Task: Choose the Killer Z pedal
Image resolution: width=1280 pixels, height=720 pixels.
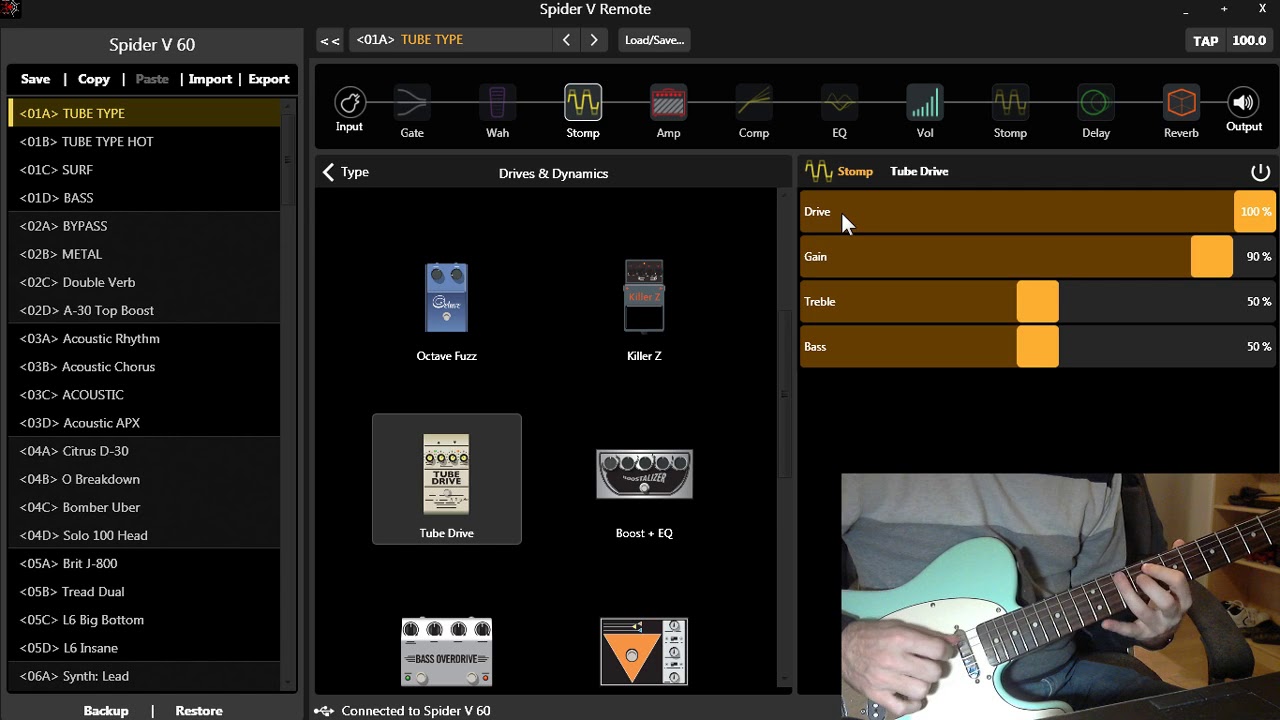Action: pyautogui.click(x=644, y=312)
